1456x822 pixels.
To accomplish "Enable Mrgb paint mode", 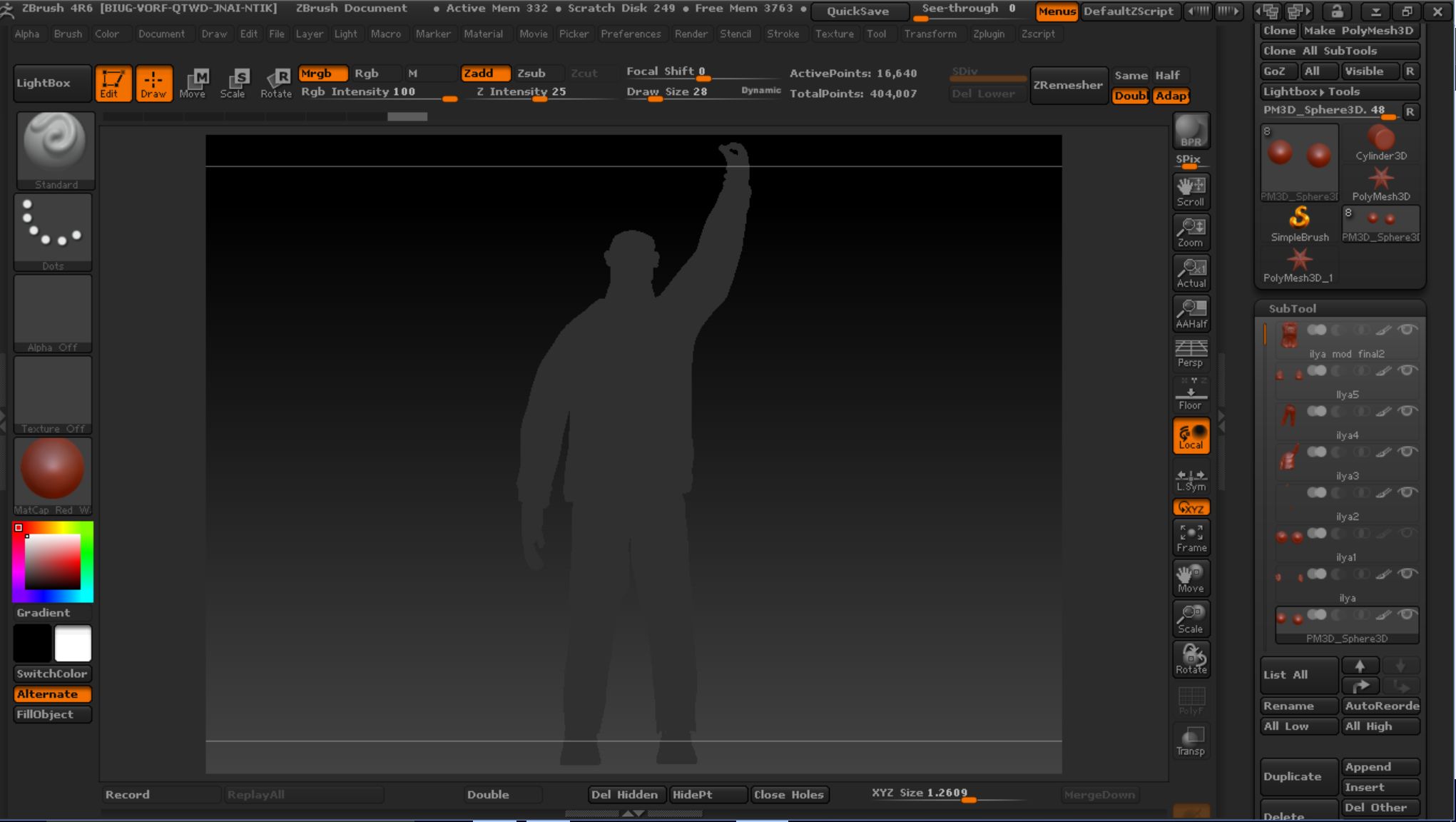I will coord(323,73).
